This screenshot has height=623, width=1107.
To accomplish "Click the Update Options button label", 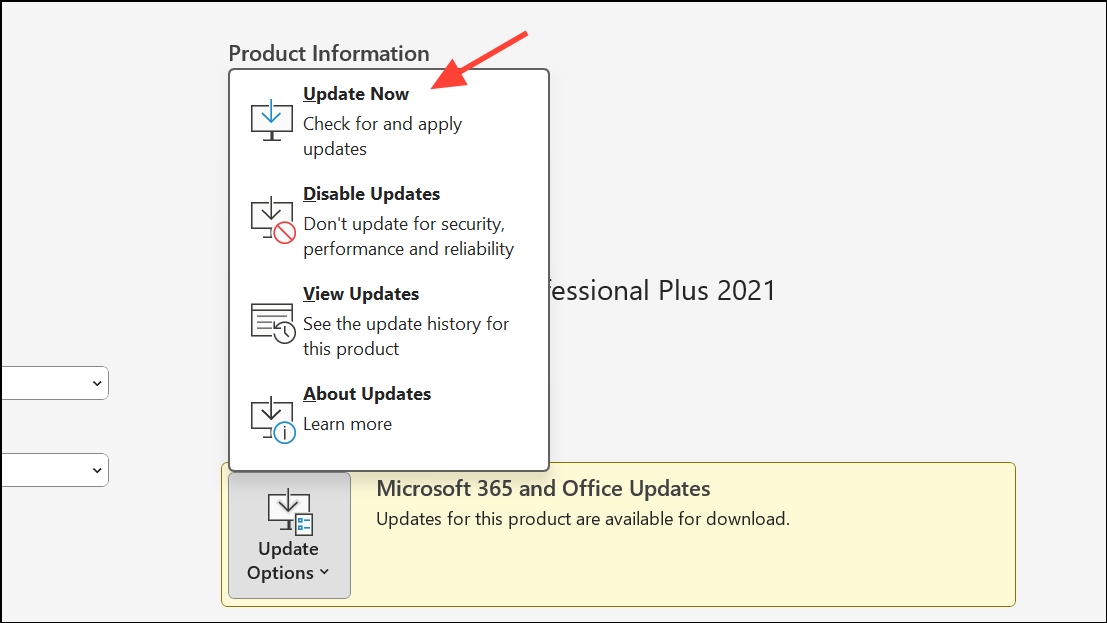I will (288, 561).
